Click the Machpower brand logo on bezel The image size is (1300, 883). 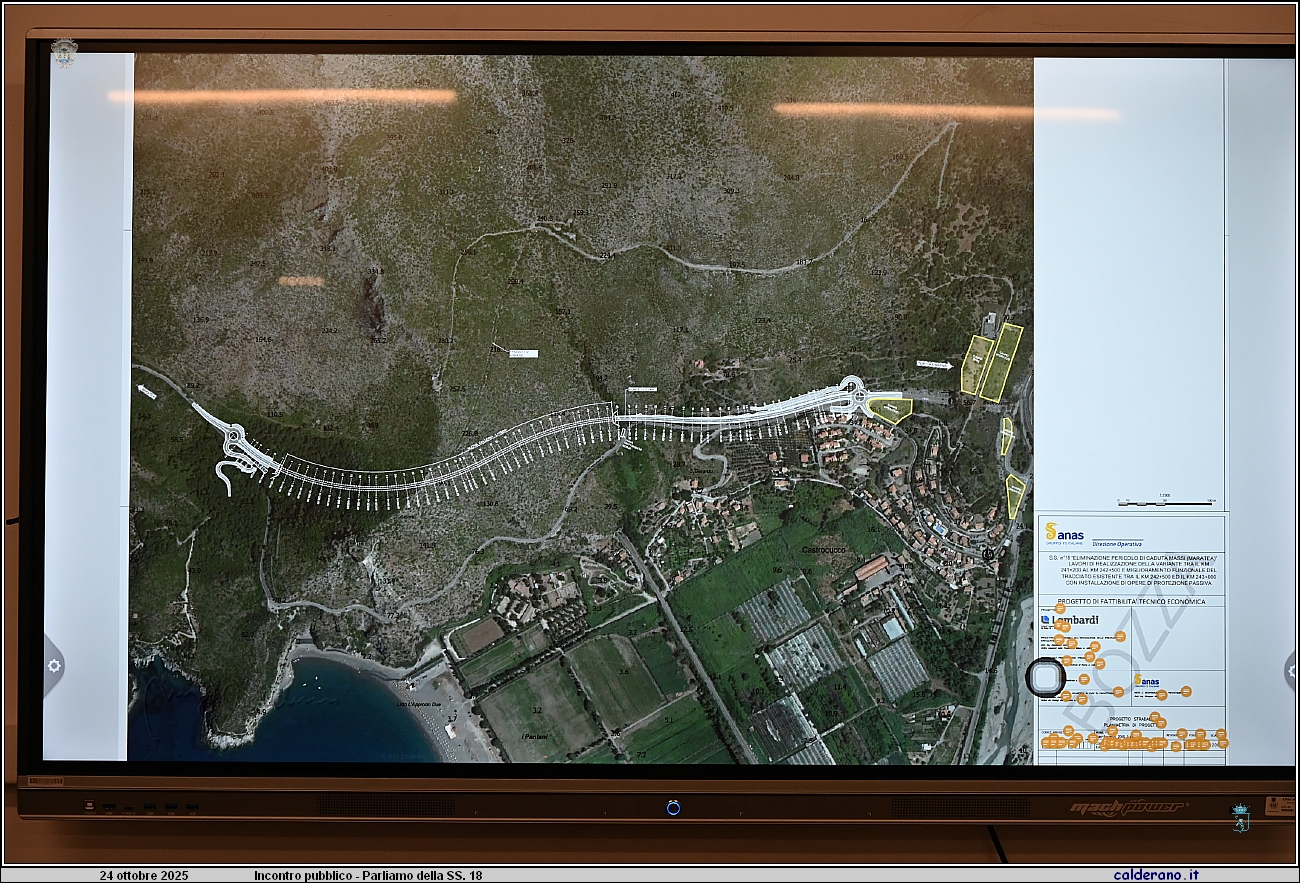click(x=1127, y=807)
